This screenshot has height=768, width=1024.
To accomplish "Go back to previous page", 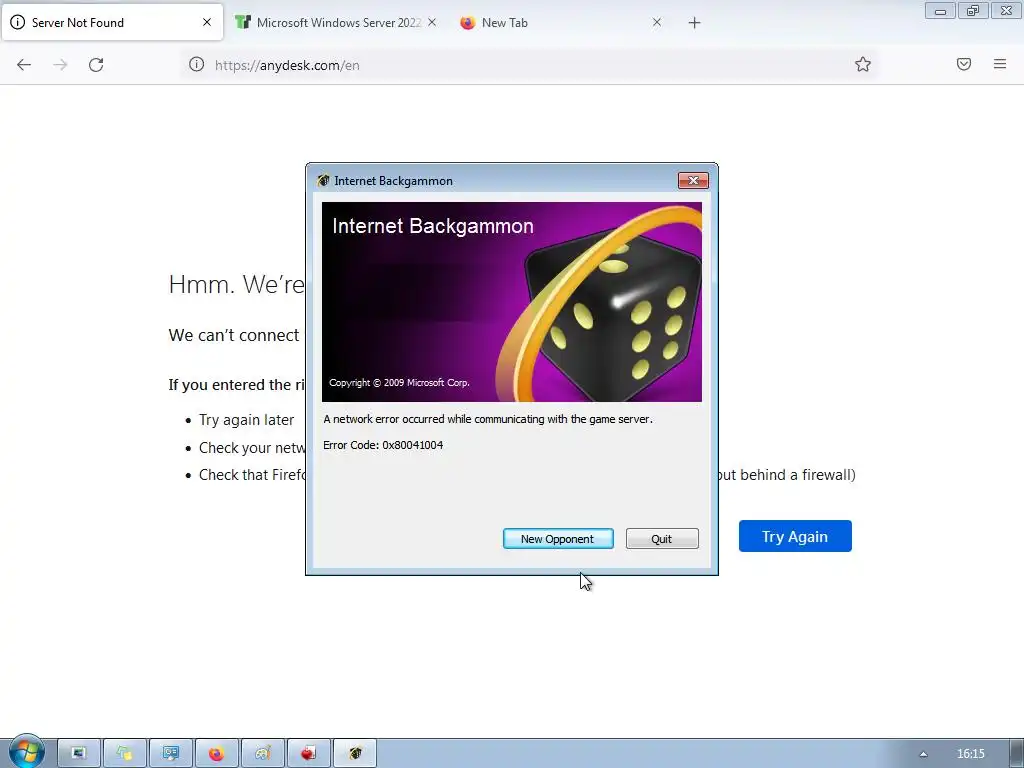I will tap(24, 65).
